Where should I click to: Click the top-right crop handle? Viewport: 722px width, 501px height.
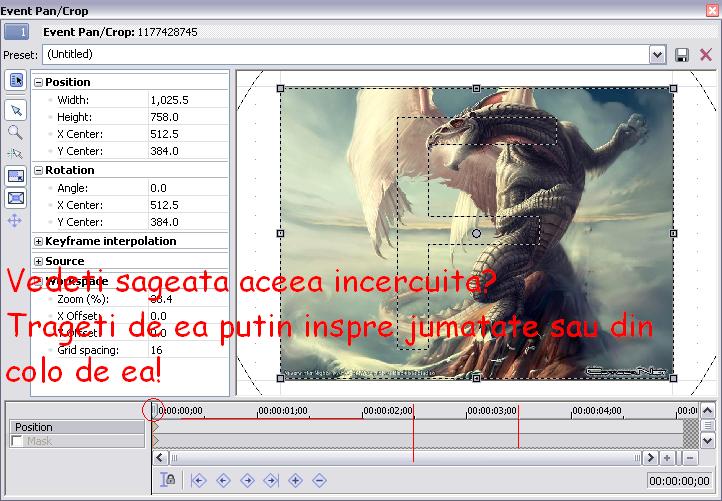tap(673, 88)
